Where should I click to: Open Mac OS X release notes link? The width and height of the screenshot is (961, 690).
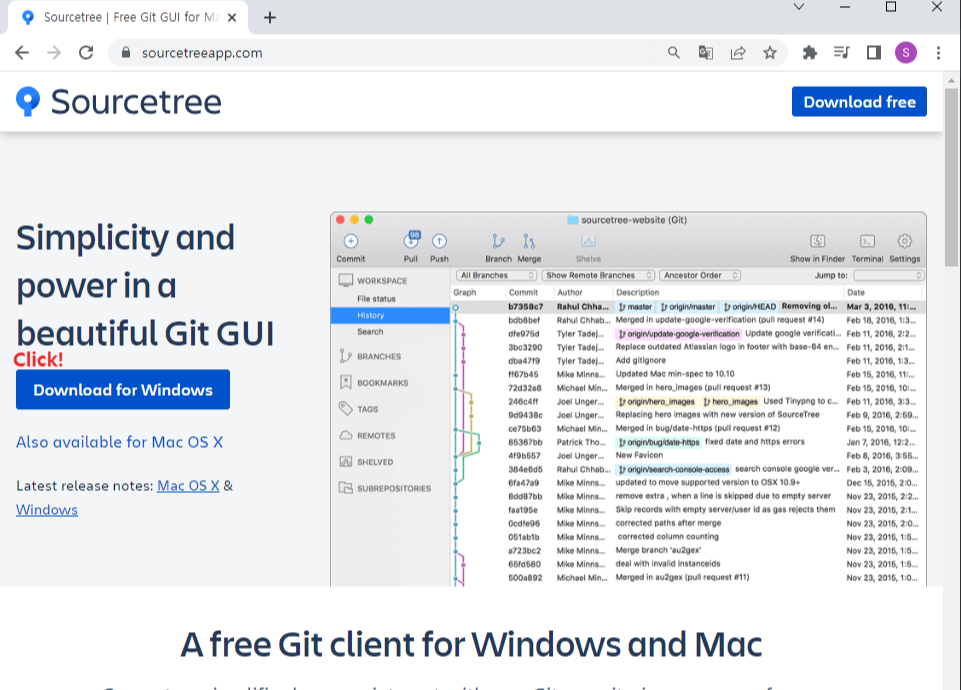tap(188, 486)
